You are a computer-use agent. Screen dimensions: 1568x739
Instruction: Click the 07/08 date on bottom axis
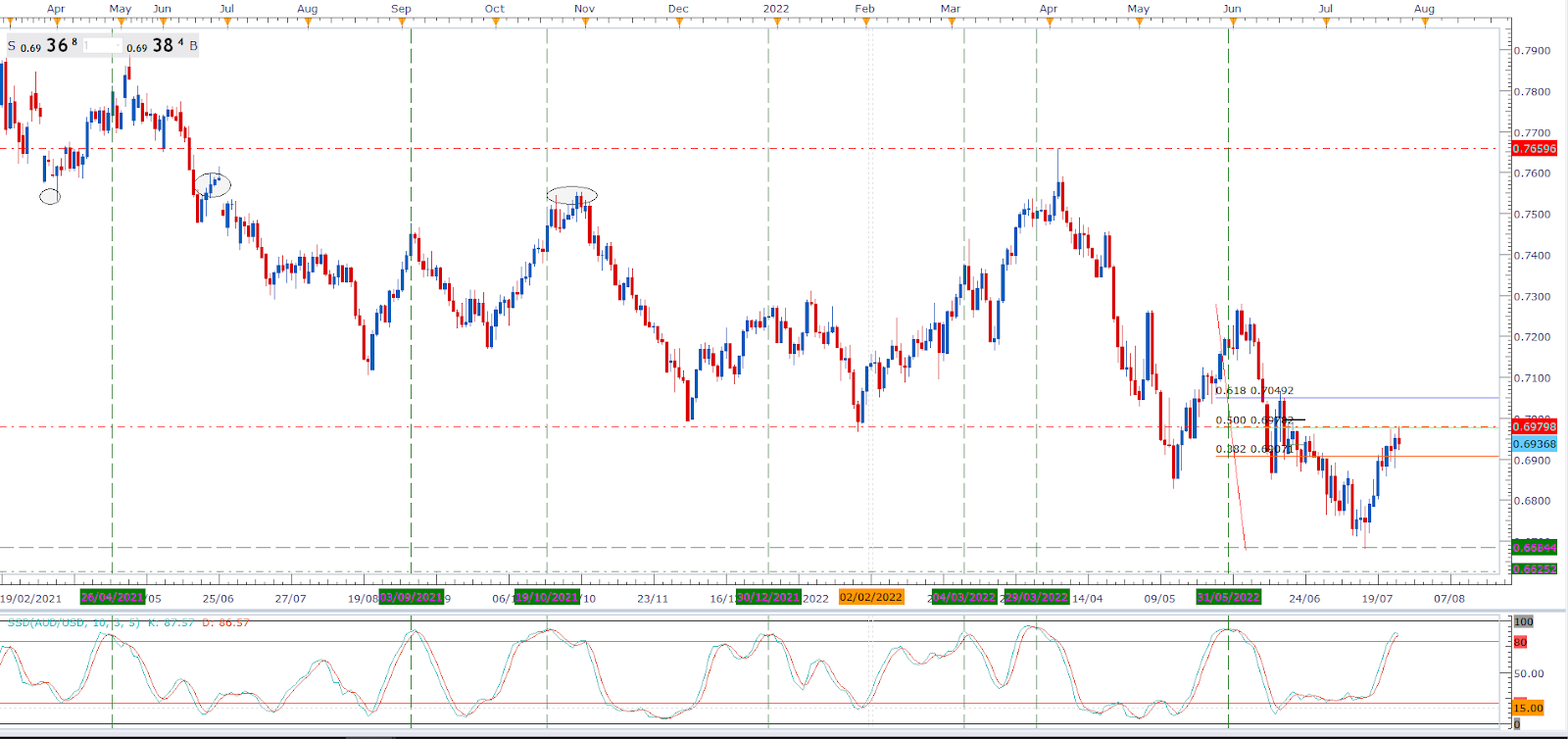pos(1449,598)
